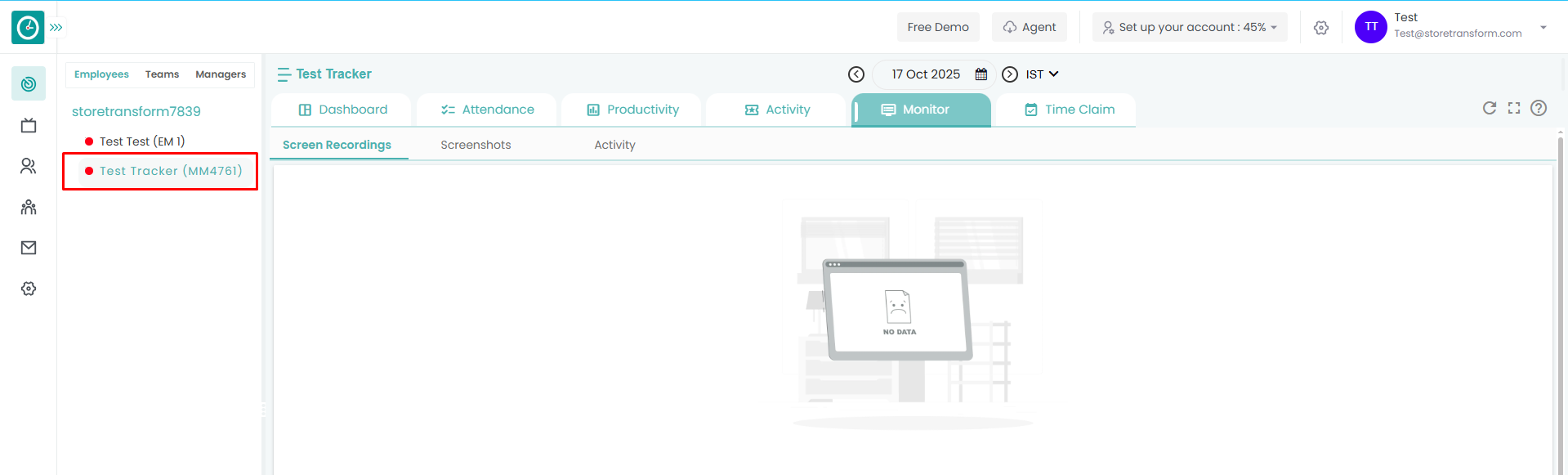Click the Test@storetransform.com email text

(1458, 34)
